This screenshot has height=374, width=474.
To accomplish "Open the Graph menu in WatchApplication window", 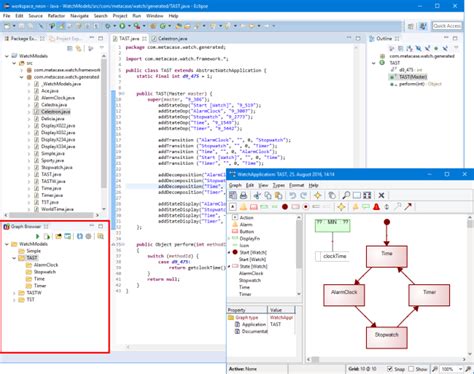I will click(x=235, y=185).
